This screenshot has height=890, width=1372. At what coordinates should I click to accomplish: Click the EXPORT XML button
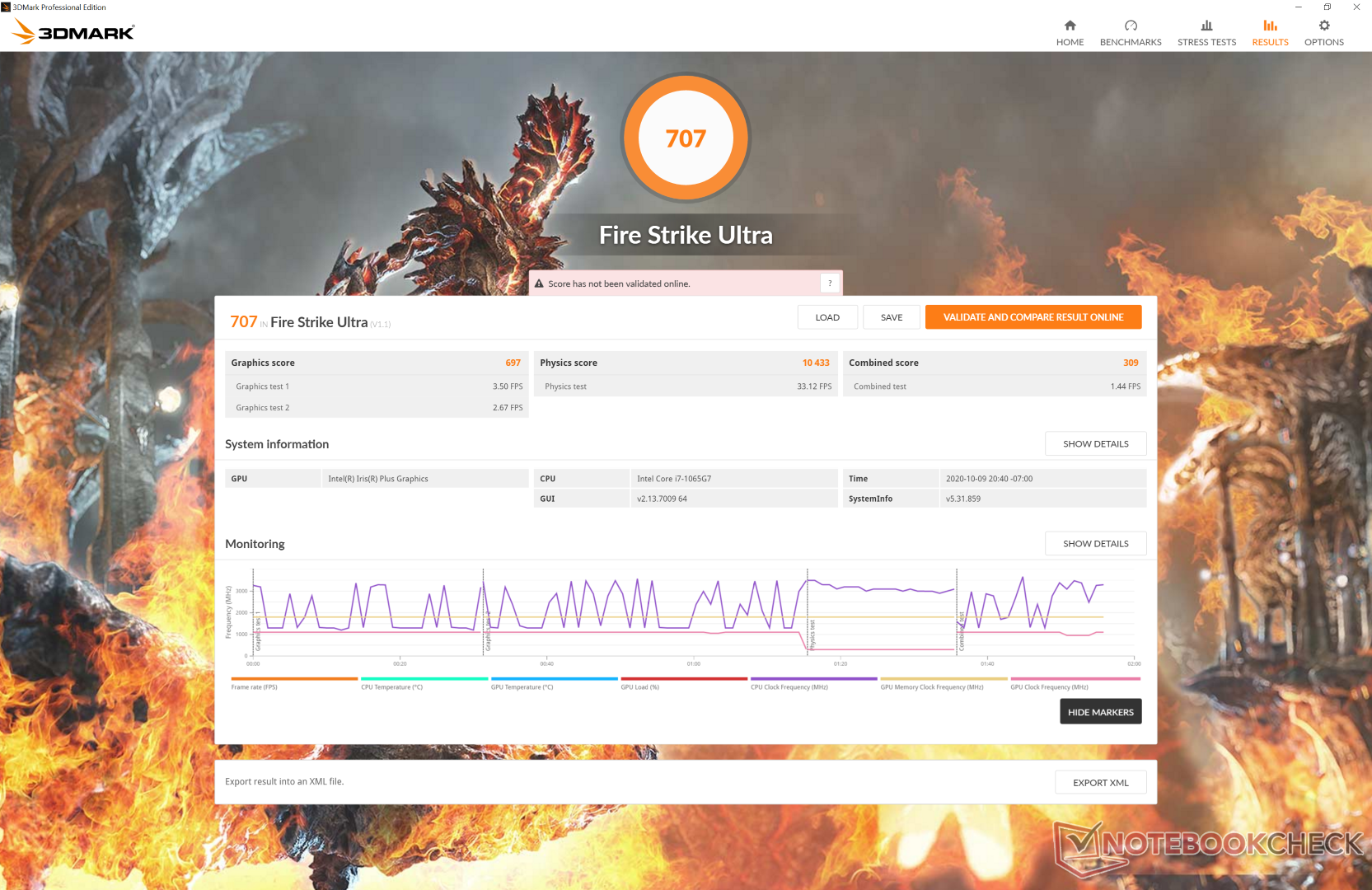(x=1100, y=783)
